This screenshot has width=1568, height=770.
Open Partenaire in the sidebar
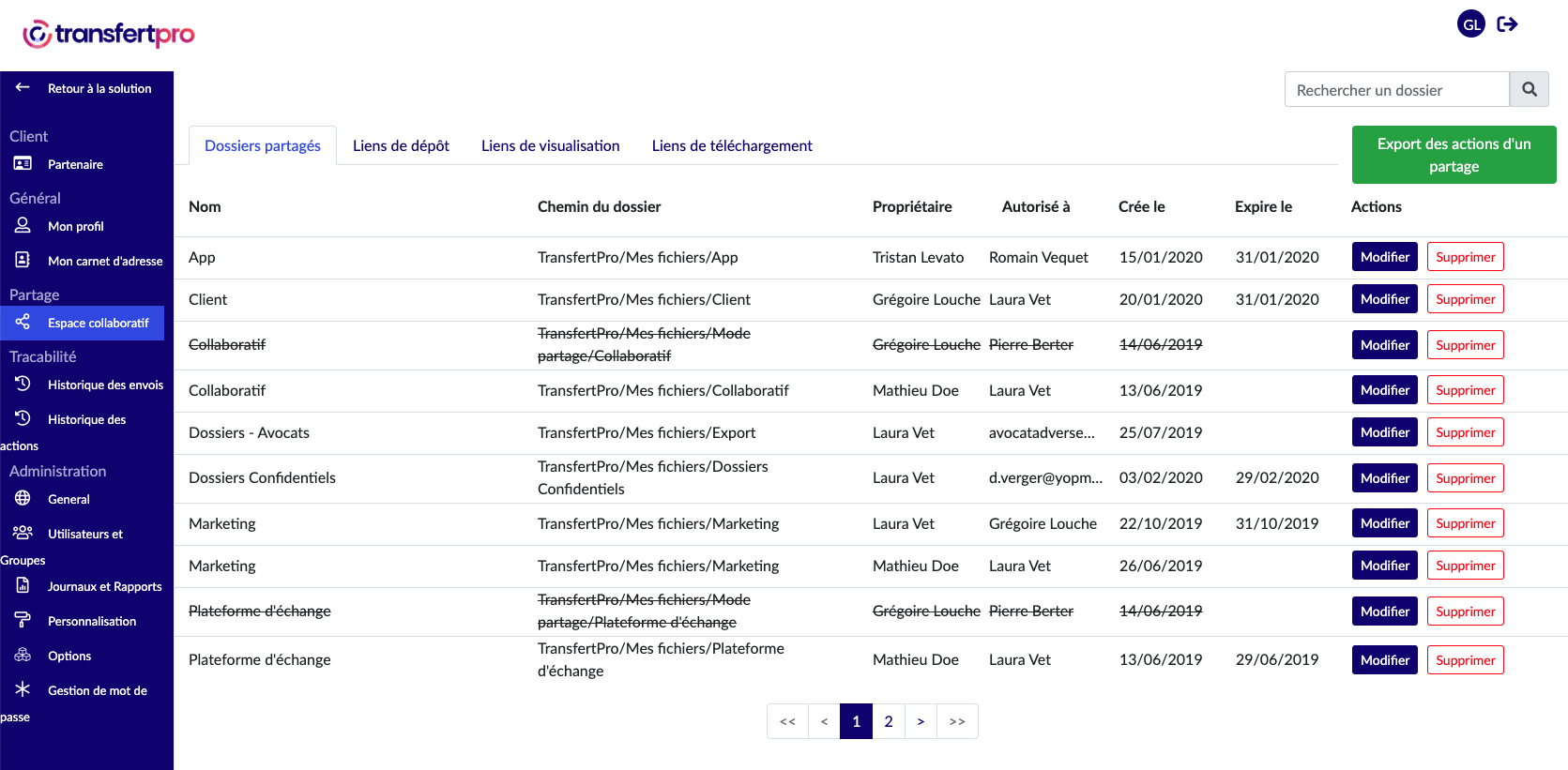75,164
